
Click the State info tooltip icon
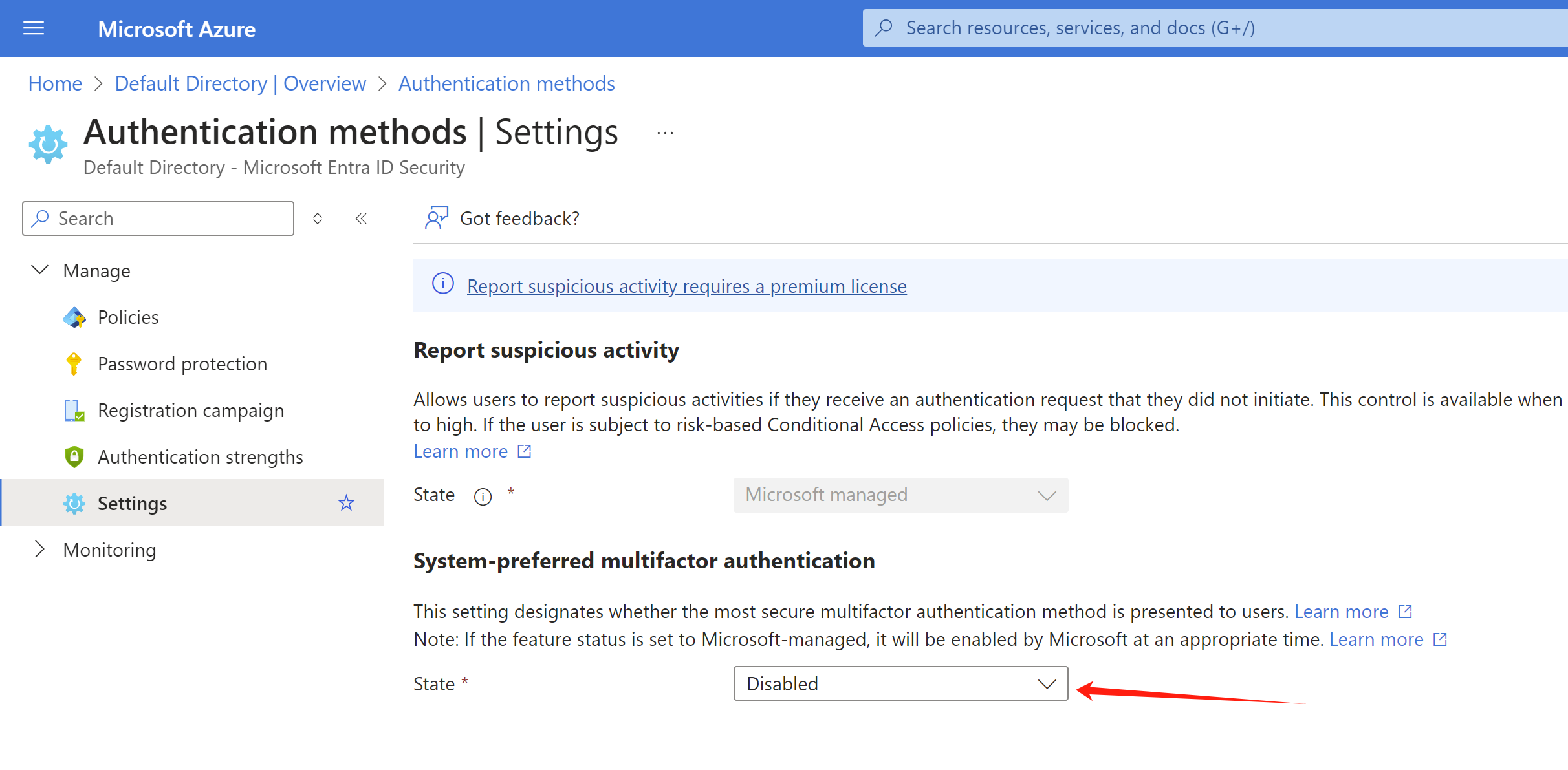tap(483, 497)
